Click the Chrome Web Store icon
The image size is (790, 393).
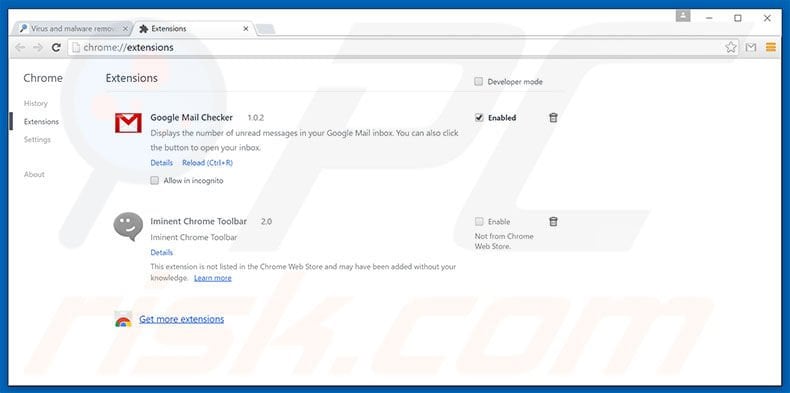[123, 319]
